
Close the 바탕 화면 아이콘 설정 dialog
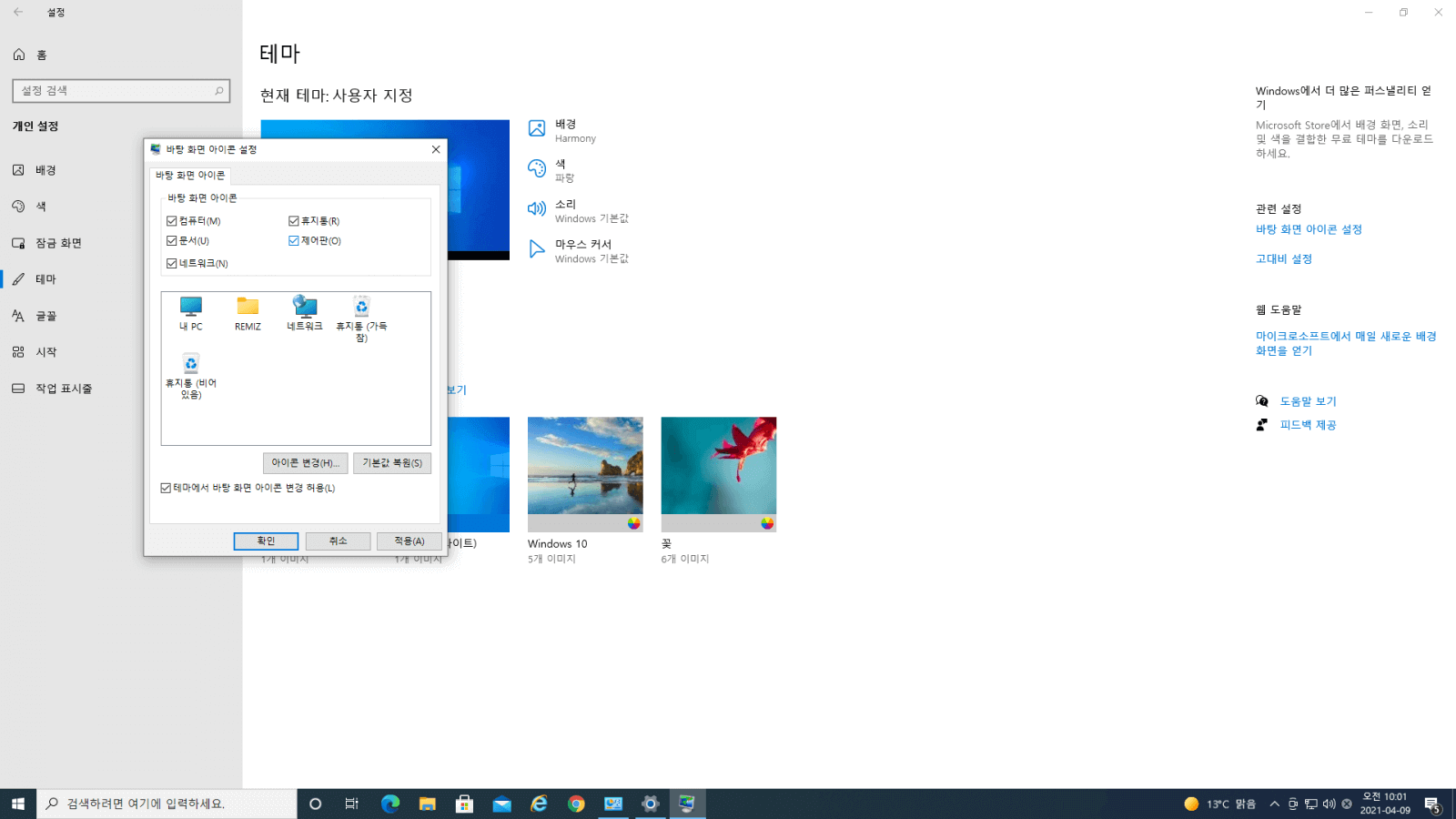click(436, 149)
